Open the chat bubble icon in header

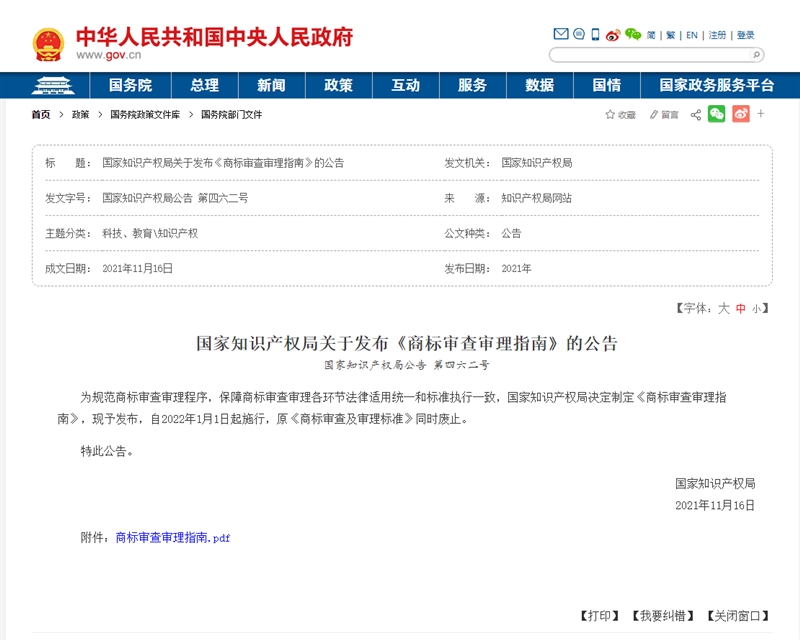click(578, 34)
